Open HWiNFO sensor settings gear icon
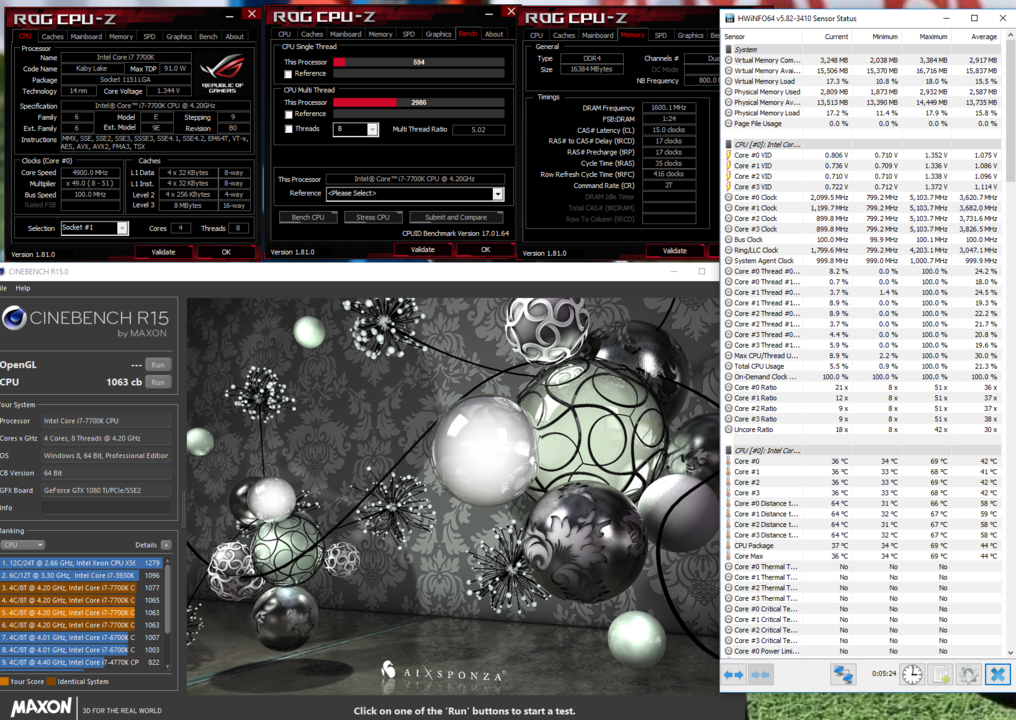The width and height of the screenshot is (1016, 720). [968, 675]
